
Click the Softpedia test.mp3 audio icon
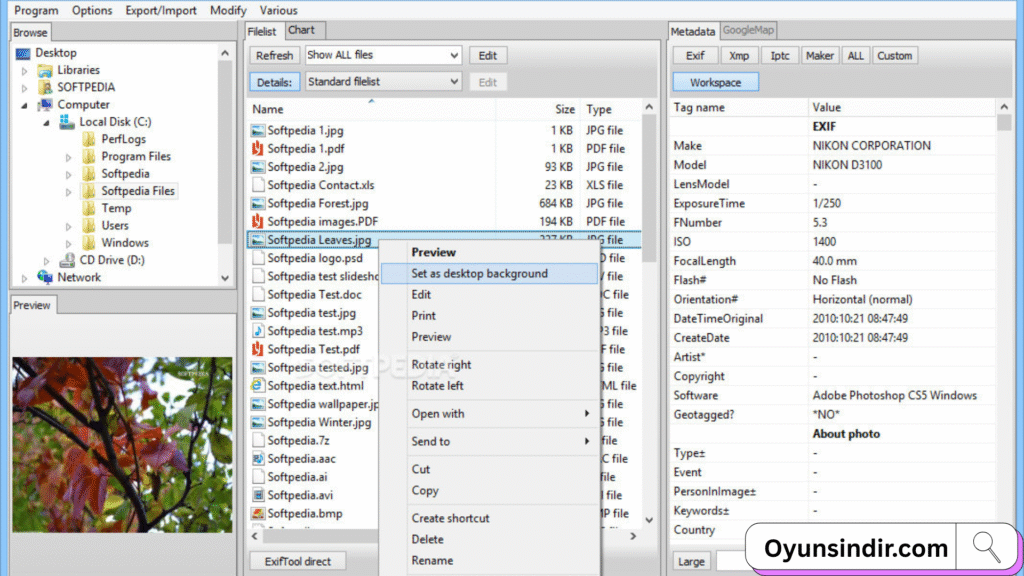pyautogui.click(x=258, y=331)
